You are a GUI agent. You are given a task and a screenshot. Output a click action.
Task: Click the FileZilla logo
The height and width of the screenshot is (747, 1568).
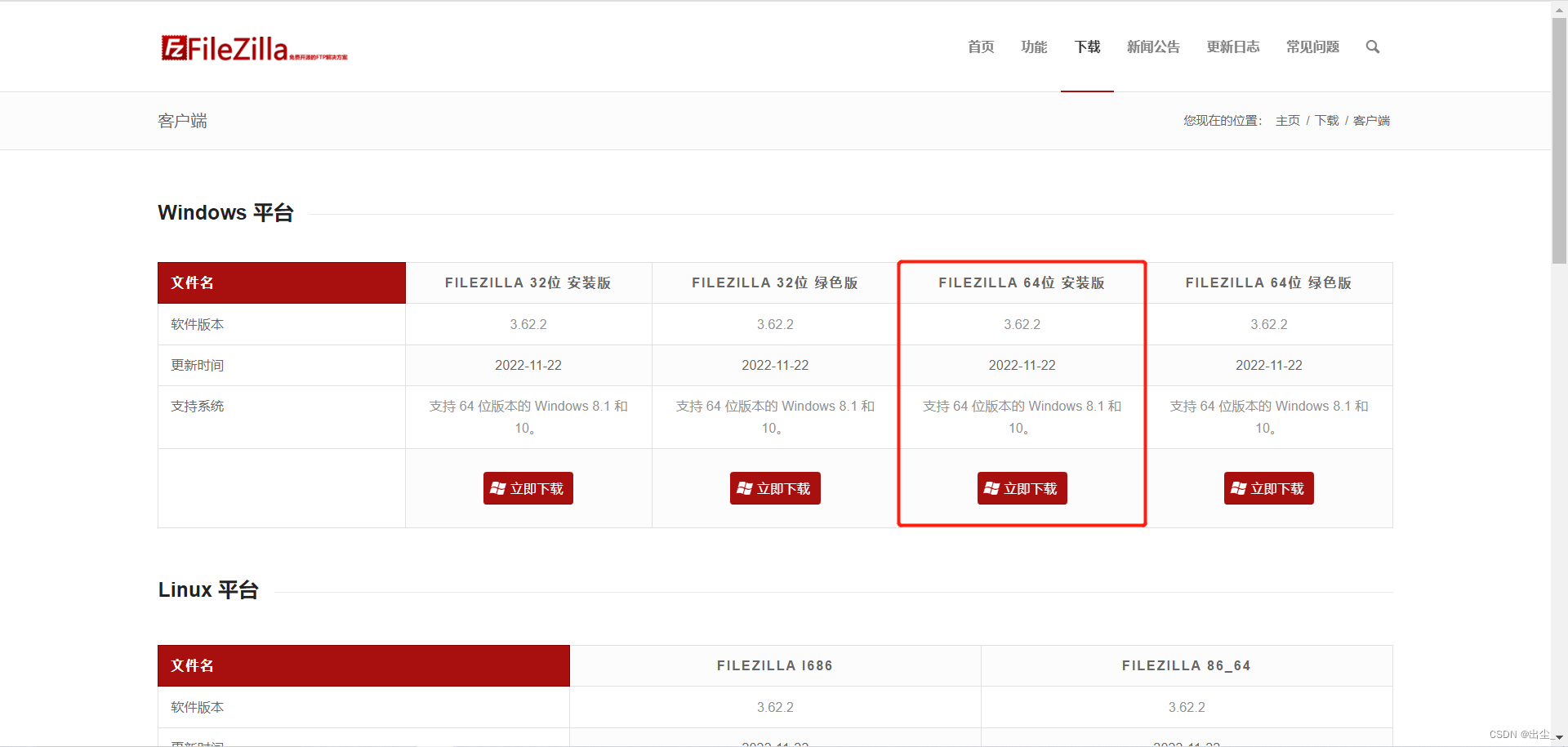[x=253, y=47]
